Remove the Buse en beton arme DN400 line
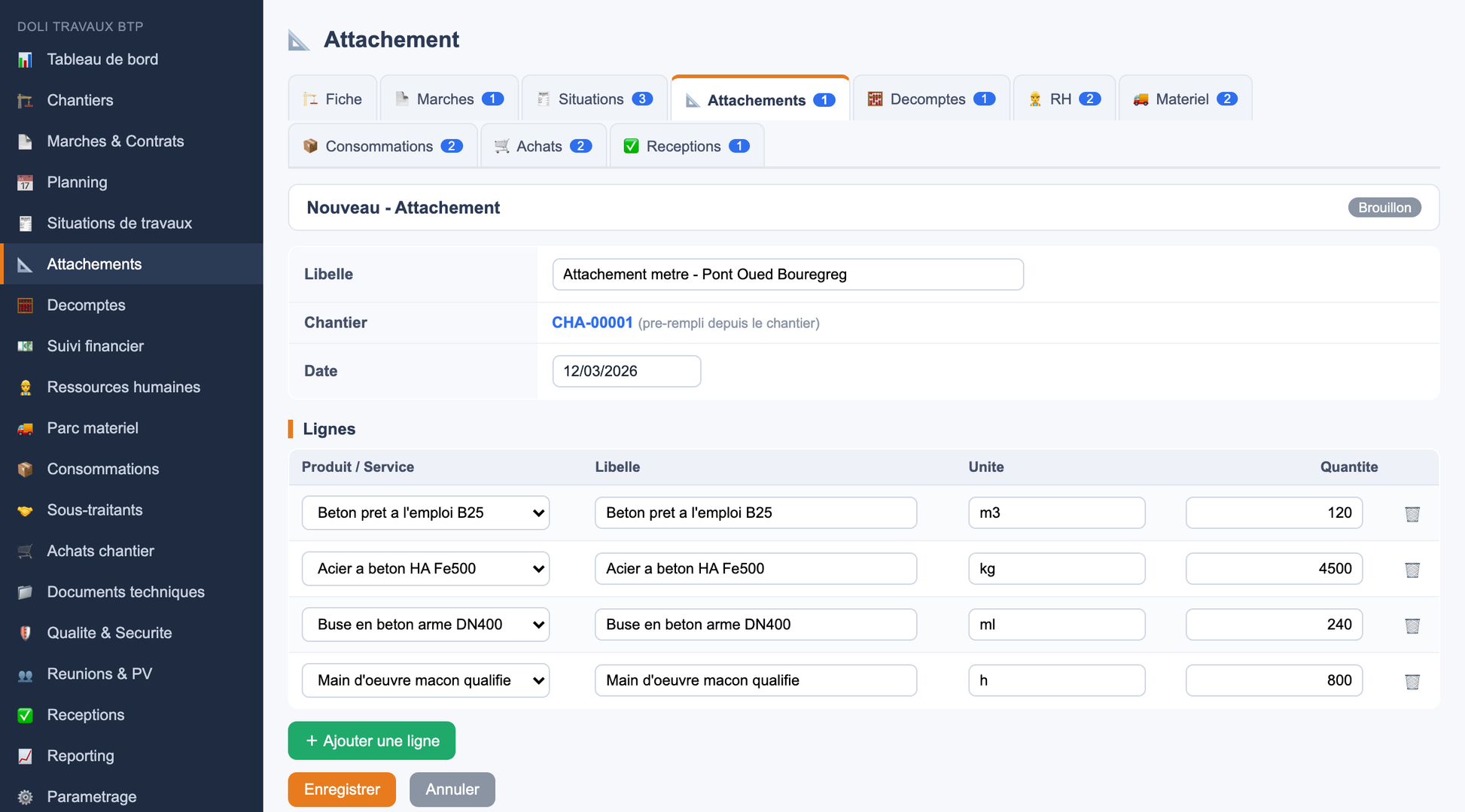The width and height of the screenshot is (1465, 812). 1412,625
